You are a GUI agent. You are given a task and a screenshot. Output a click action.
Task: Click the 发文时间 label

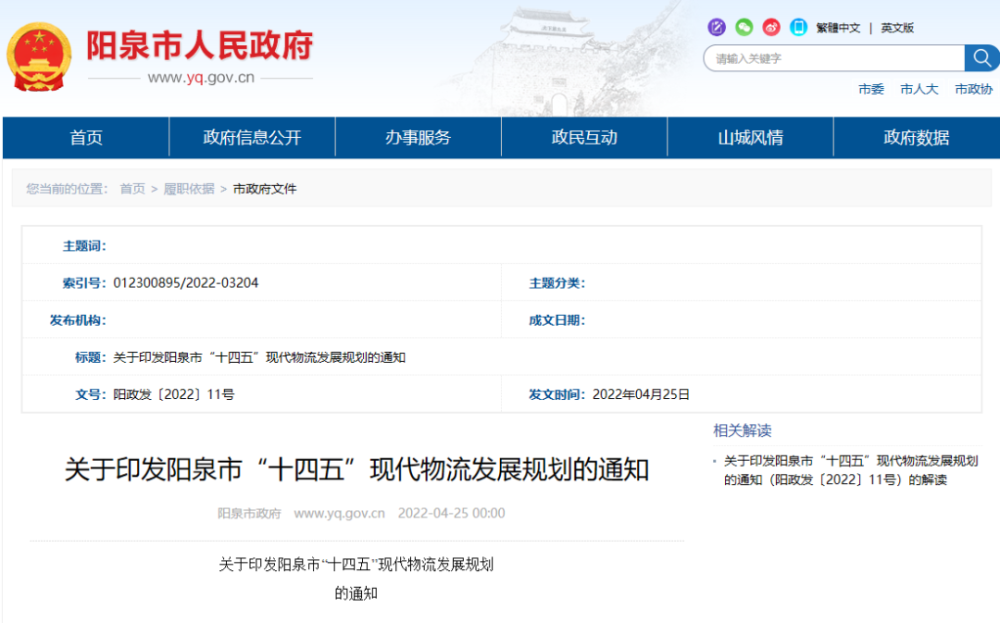coord(557,395)
